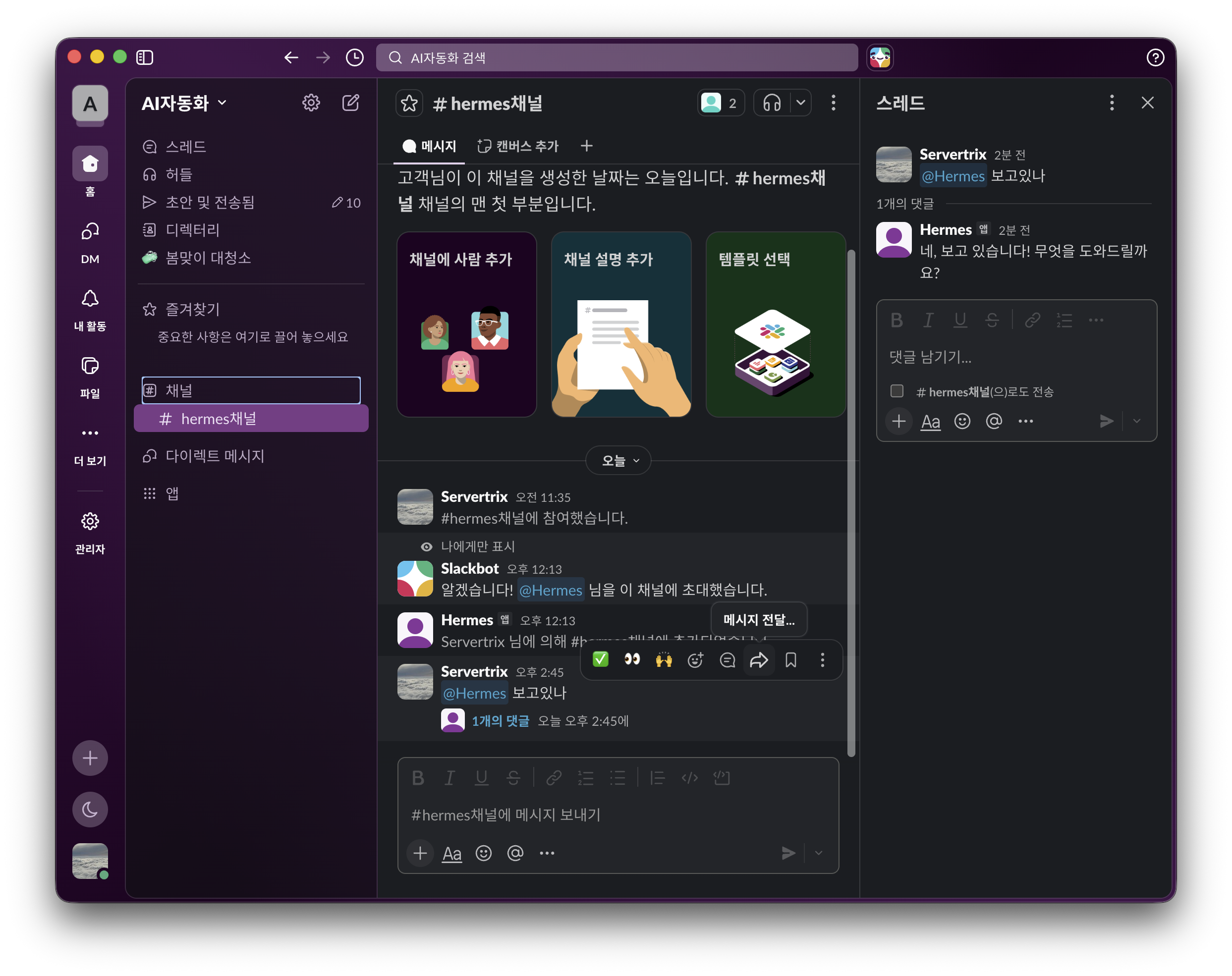
Task: Select the 메시지 tab
Action: 429,146
